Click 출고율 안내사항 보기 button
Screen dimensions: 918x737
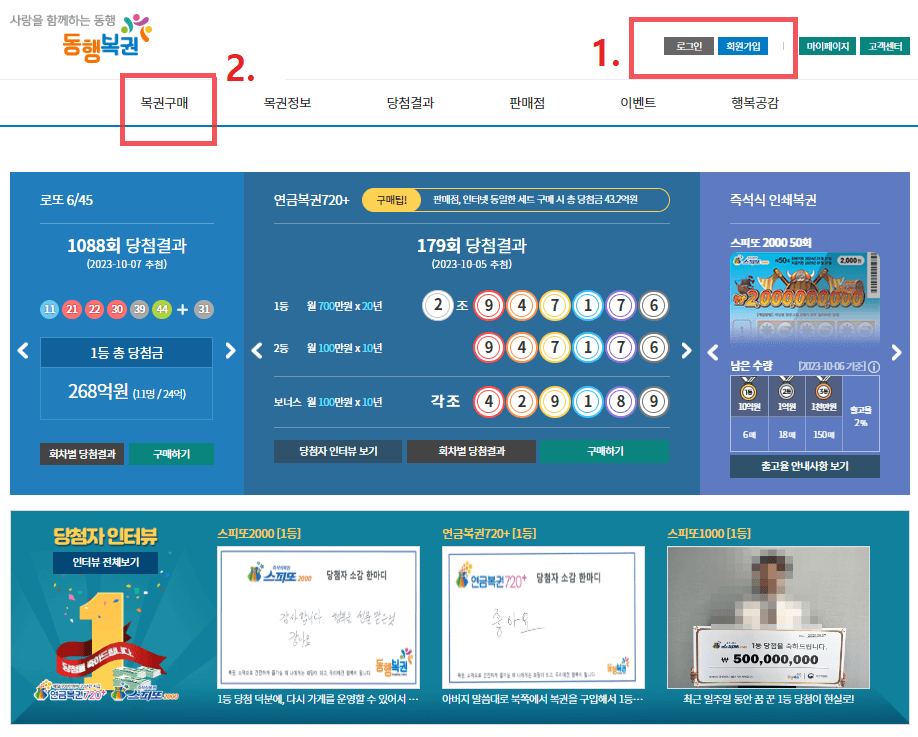pyautogui.click(x=804, y=466)
